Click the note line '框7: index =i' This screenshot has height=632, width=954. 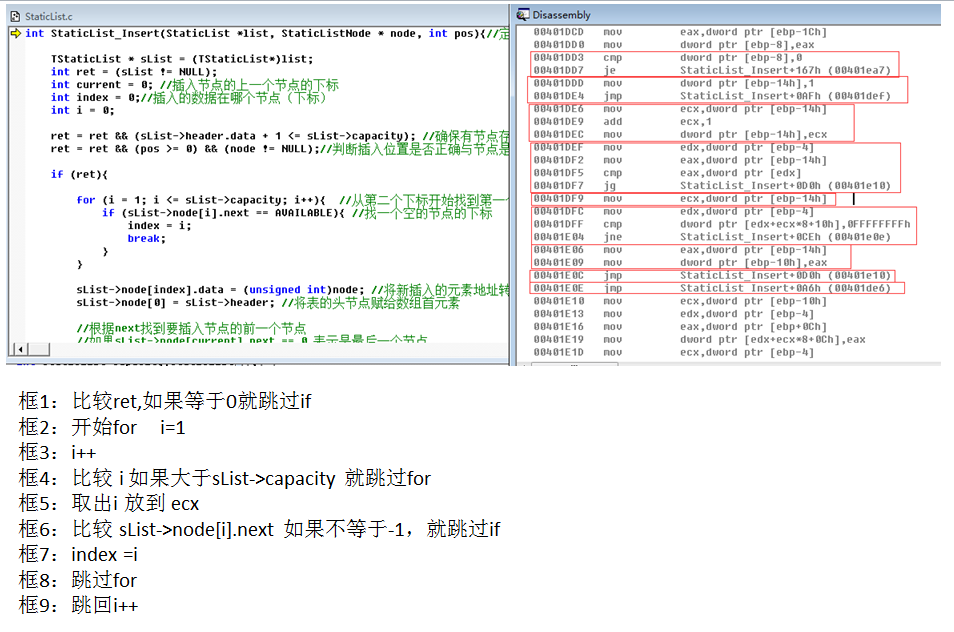(x=78, y=554)
